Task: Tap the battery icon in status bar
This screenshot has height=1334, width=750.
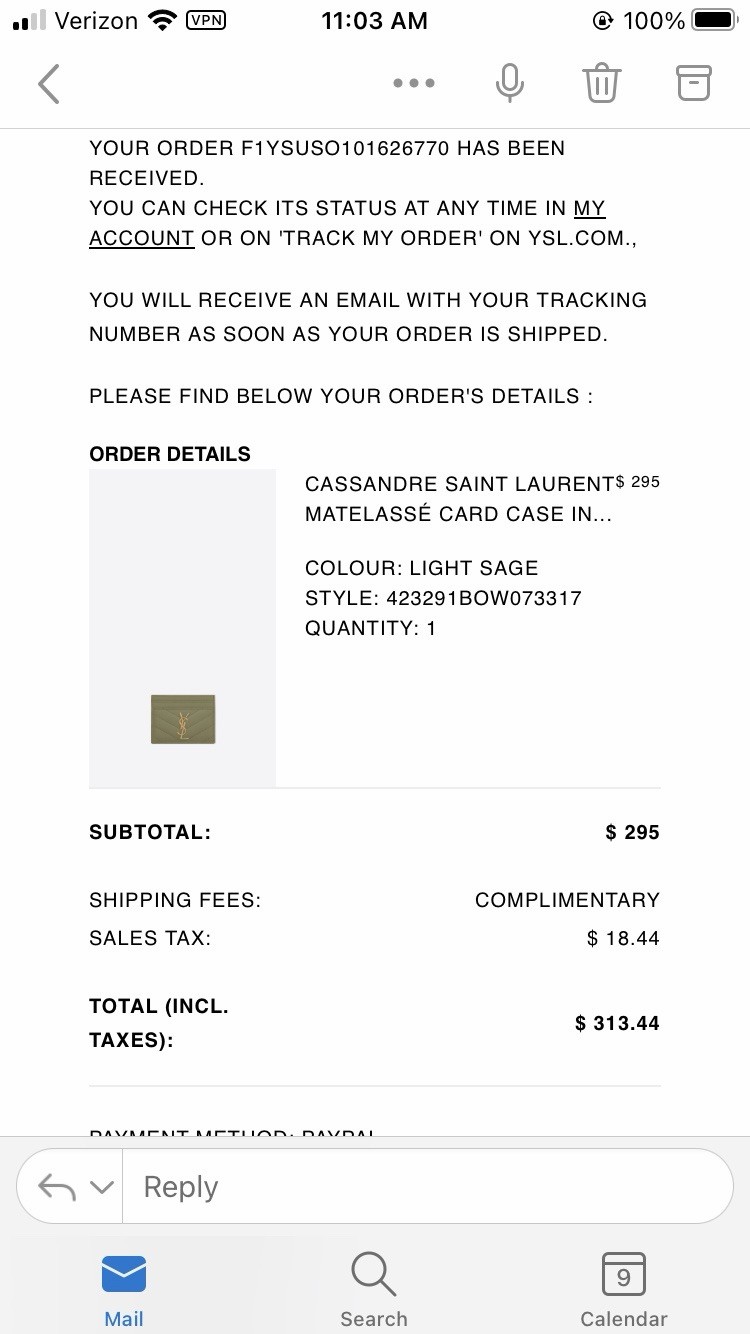Action: [714, 20]
